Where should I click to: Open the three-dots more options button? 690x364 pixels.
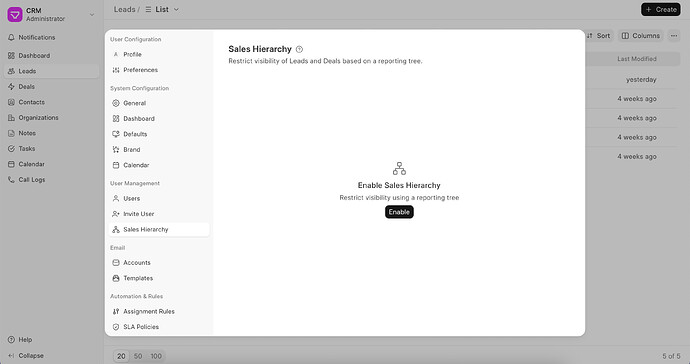click(x=674, y=36)
